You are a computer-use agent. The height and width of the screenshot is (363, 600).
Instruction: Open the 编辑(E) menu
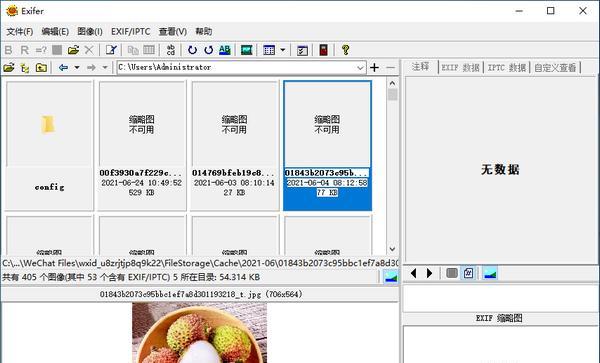pos(55,31)
